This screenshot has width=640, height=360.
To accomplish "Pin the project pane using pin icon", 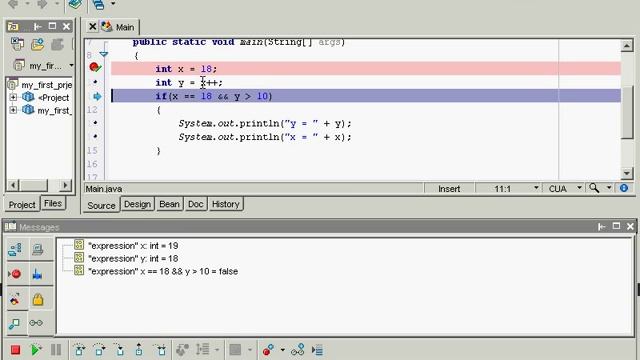I will click(38, 27).
